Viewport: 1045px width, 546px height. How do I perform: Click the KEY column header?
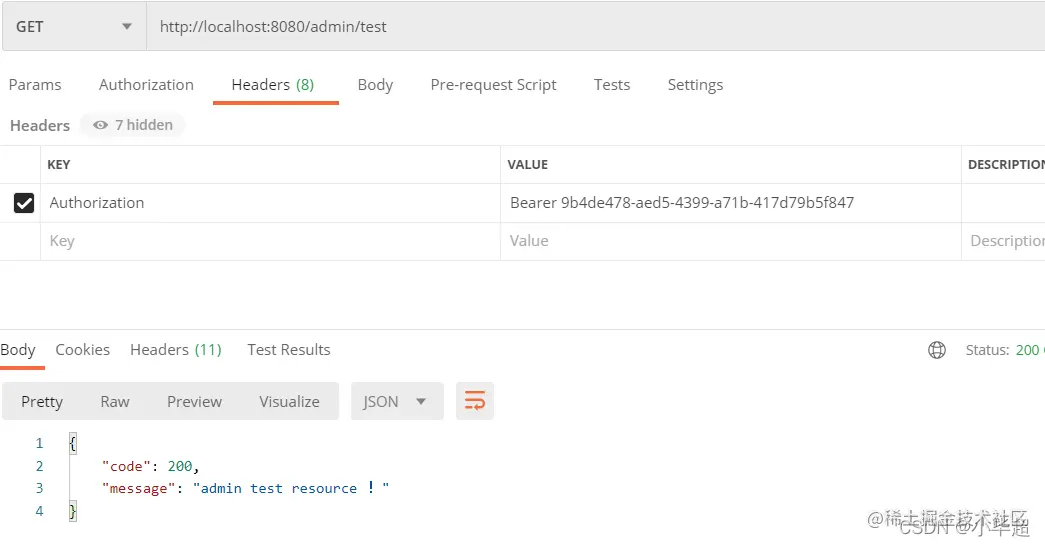pos(59,165)
